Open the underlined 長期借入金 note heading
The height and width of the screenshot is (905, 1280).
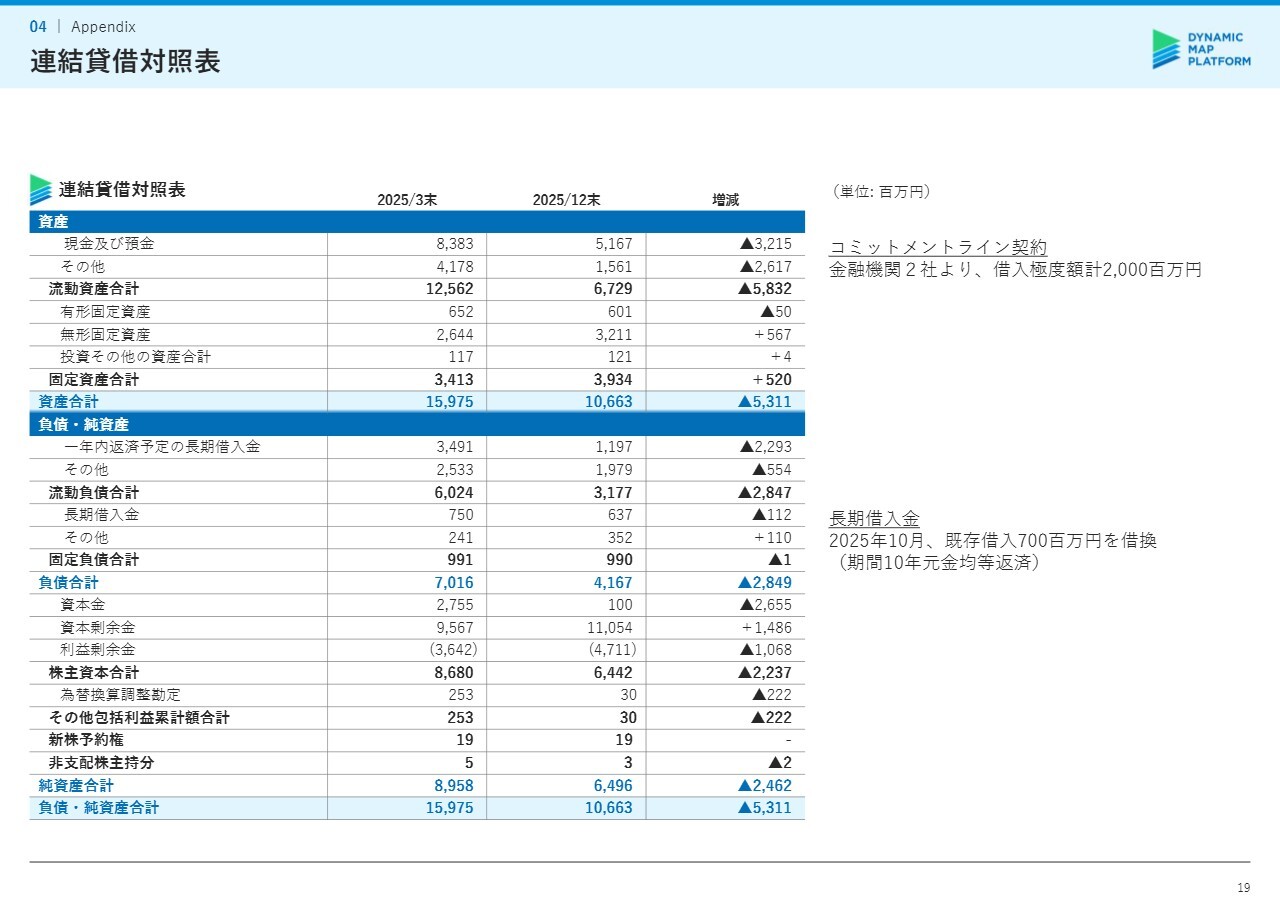pos(874,518)
